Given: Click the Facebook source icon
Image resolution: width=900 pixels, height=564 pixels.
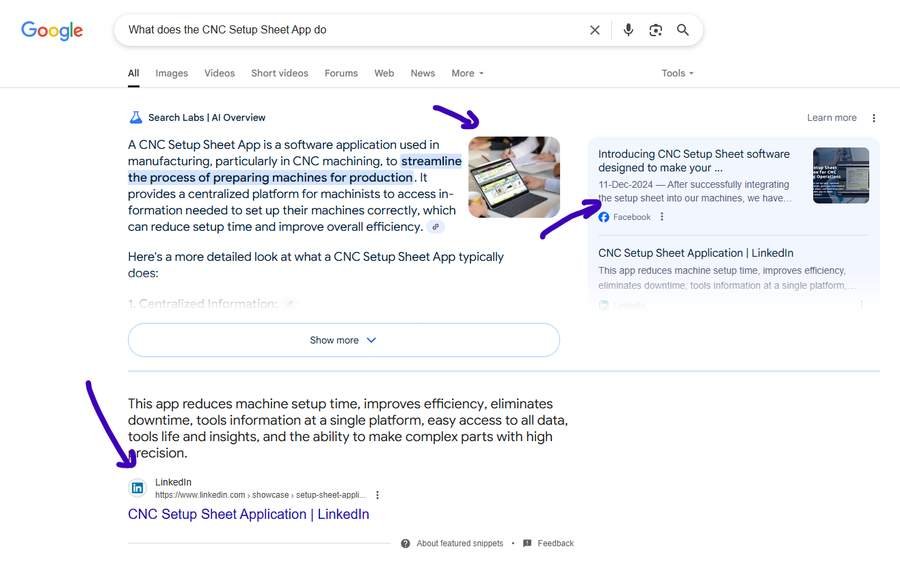Looking at the screenshot, I should point(603,217).
